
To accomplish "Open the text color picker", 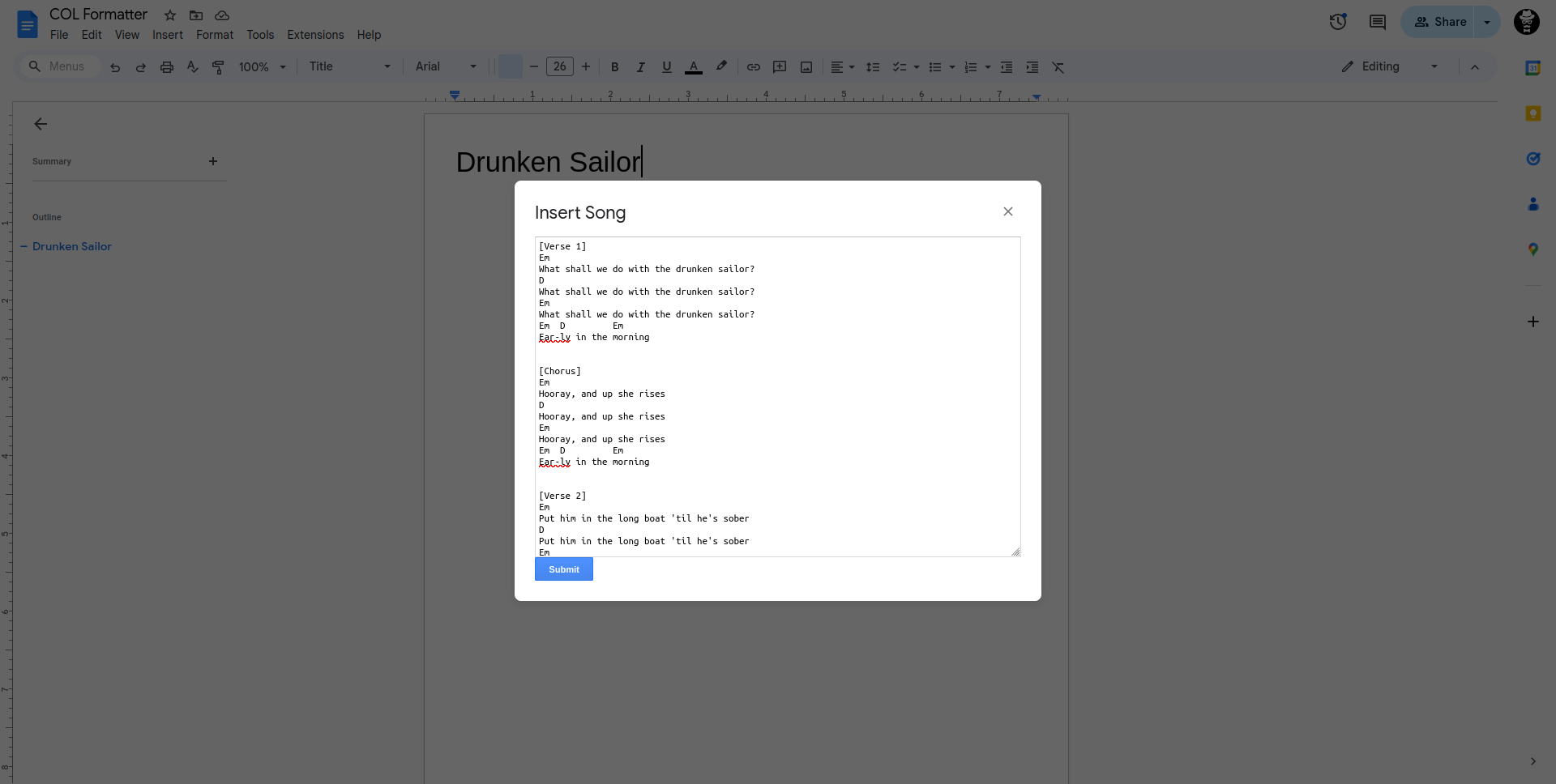I will pos(694,67).
